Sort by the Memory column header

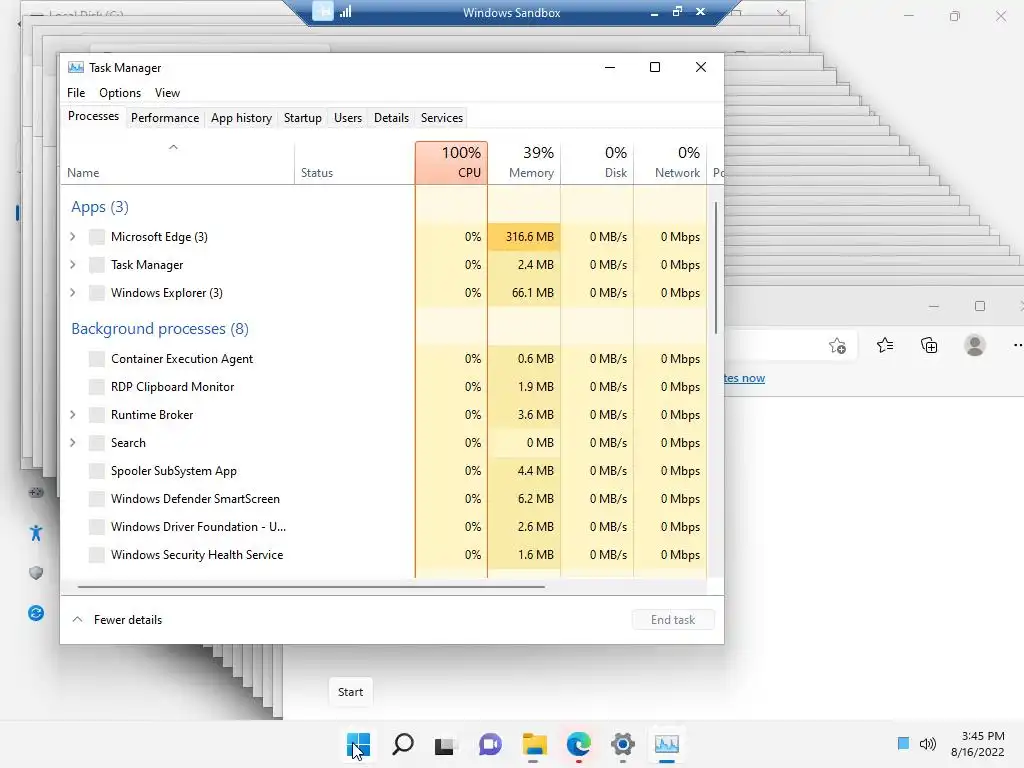tap(524, 163)
